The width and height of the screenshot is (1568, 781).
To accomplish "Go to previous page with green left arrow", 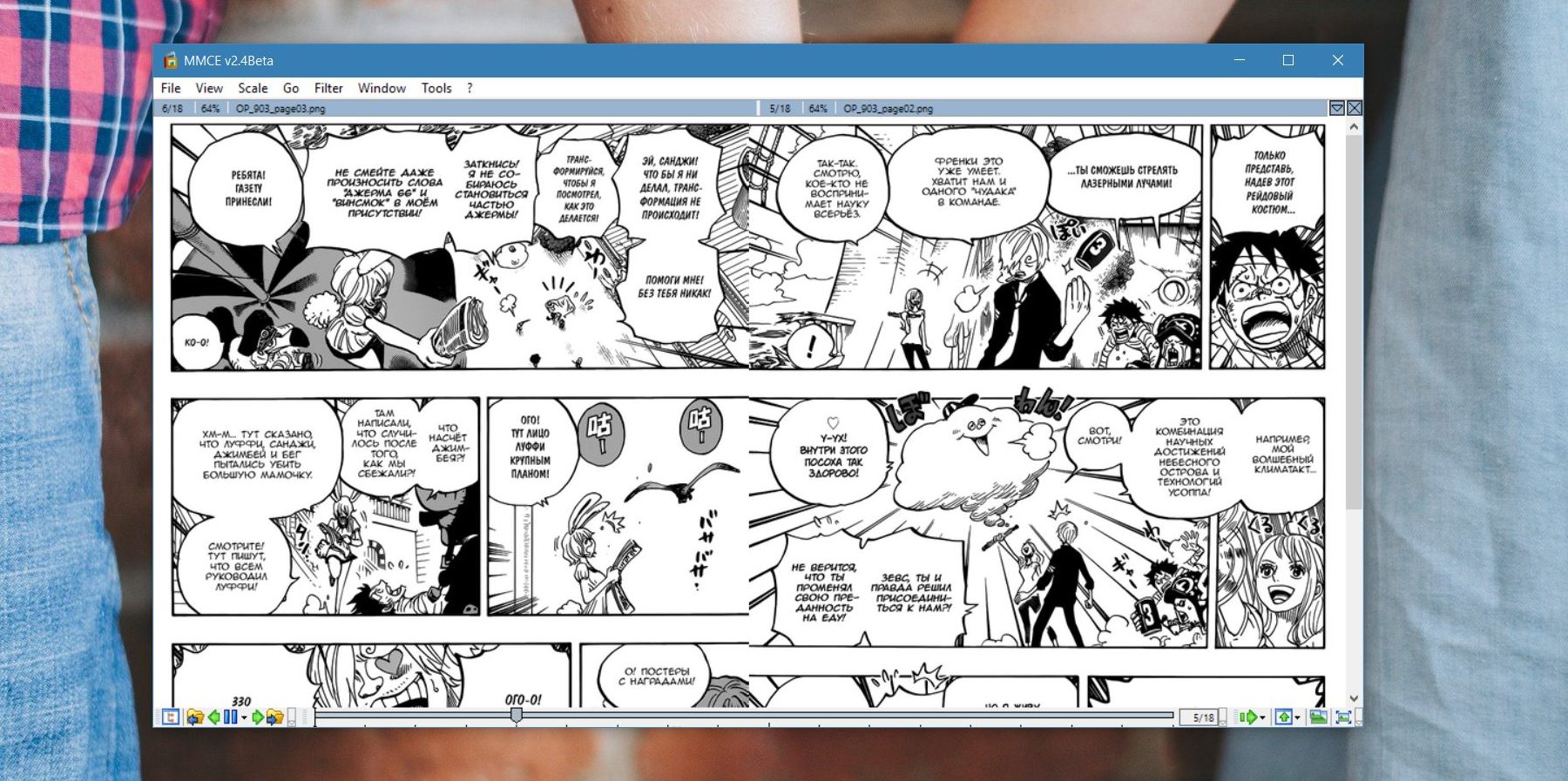I will (x=213, y=717).
